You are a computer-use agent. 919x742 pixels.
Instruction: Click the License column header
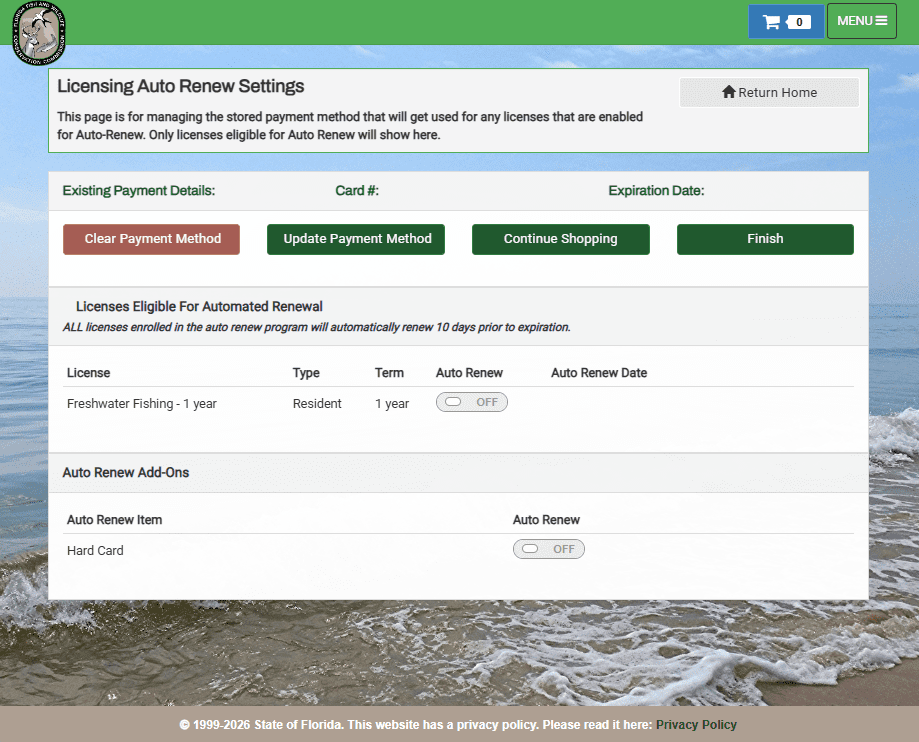[x=88, y=373]
